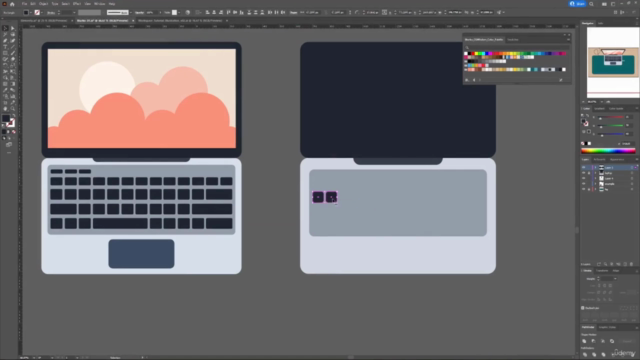Switch to the Gradient panel tab
The image size is (640, 360).
pyautogui.click(x=599, y=109)
